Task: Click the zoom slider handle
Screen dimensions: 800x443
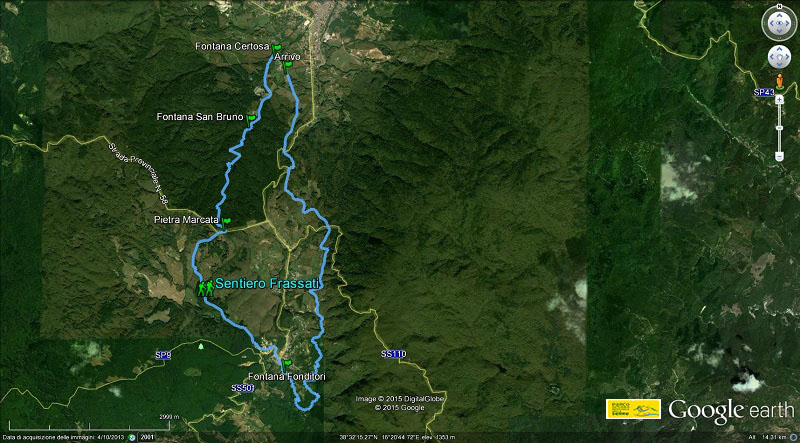Action: (780, 128)
